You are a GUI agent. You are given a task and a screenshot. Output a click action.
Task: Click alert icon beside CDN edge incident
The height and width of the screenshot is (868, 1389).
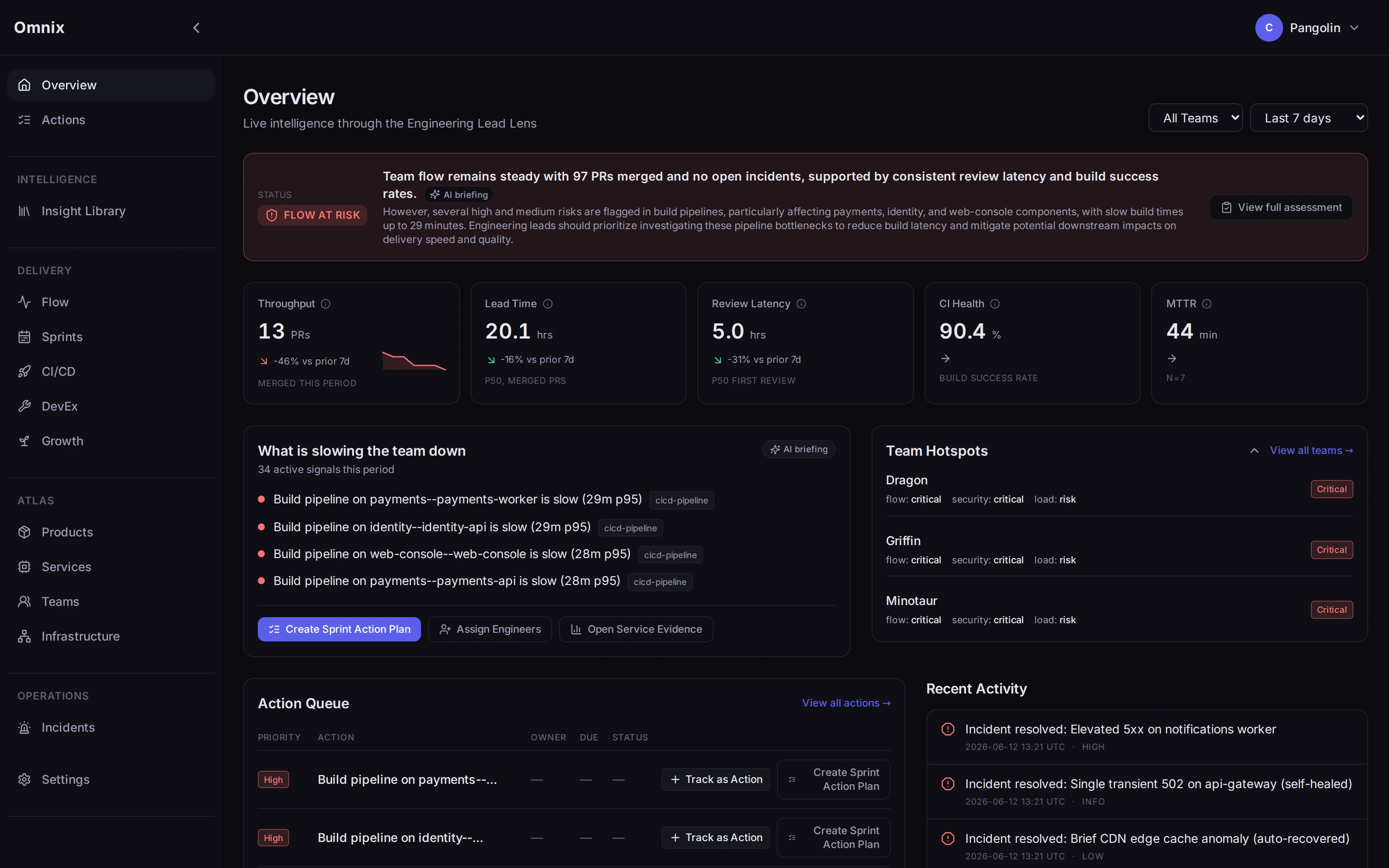point(948,838)
